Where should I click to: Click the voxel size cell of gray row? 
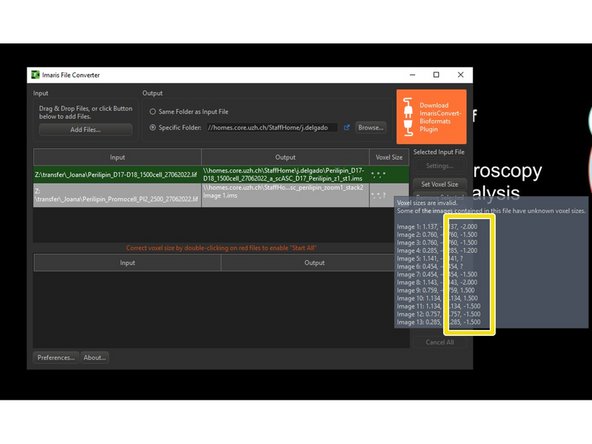(389, 195)
